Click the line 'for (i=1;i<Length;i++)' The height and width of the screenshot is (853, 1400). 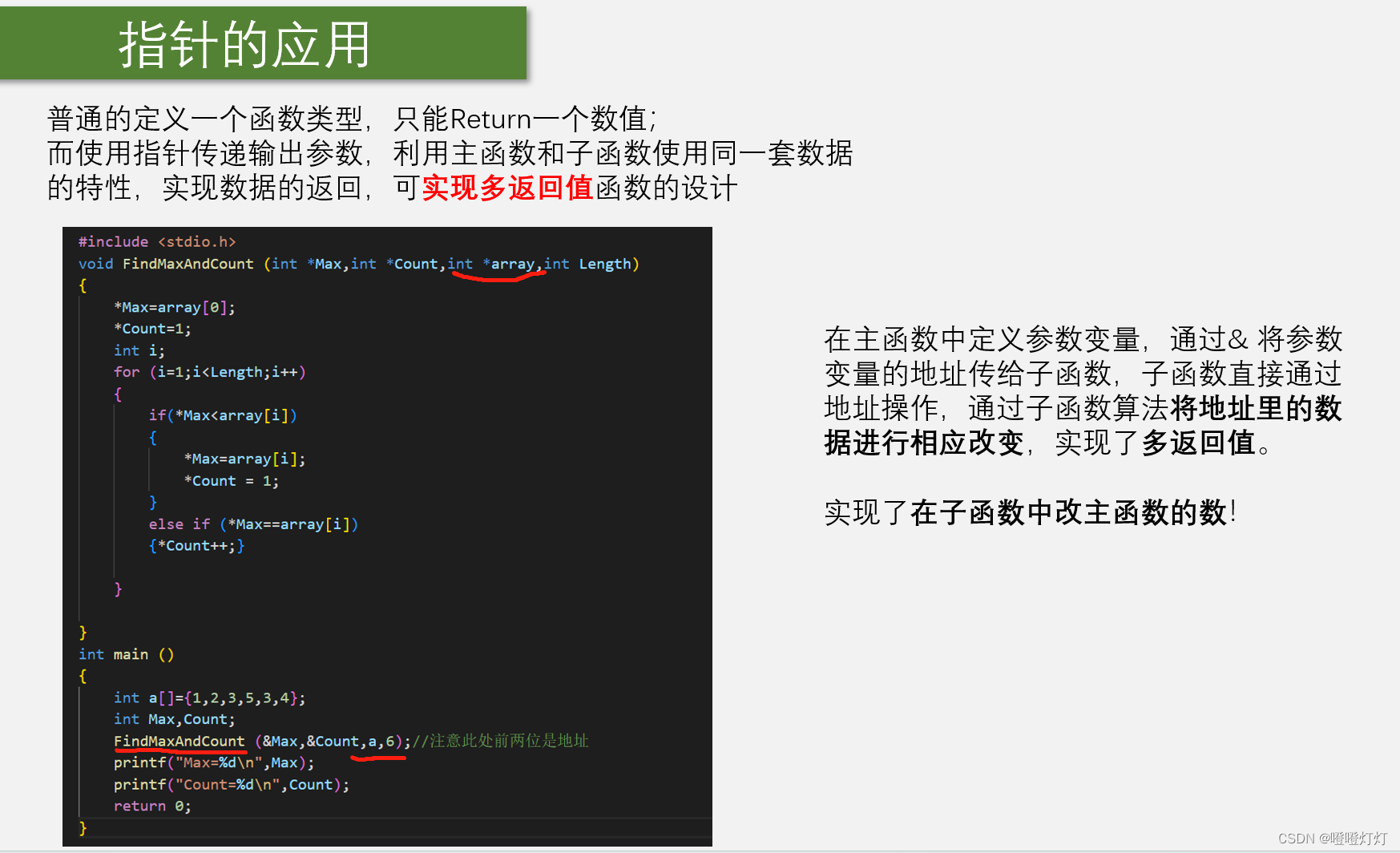pyautogui.click(x=210, y=372)
